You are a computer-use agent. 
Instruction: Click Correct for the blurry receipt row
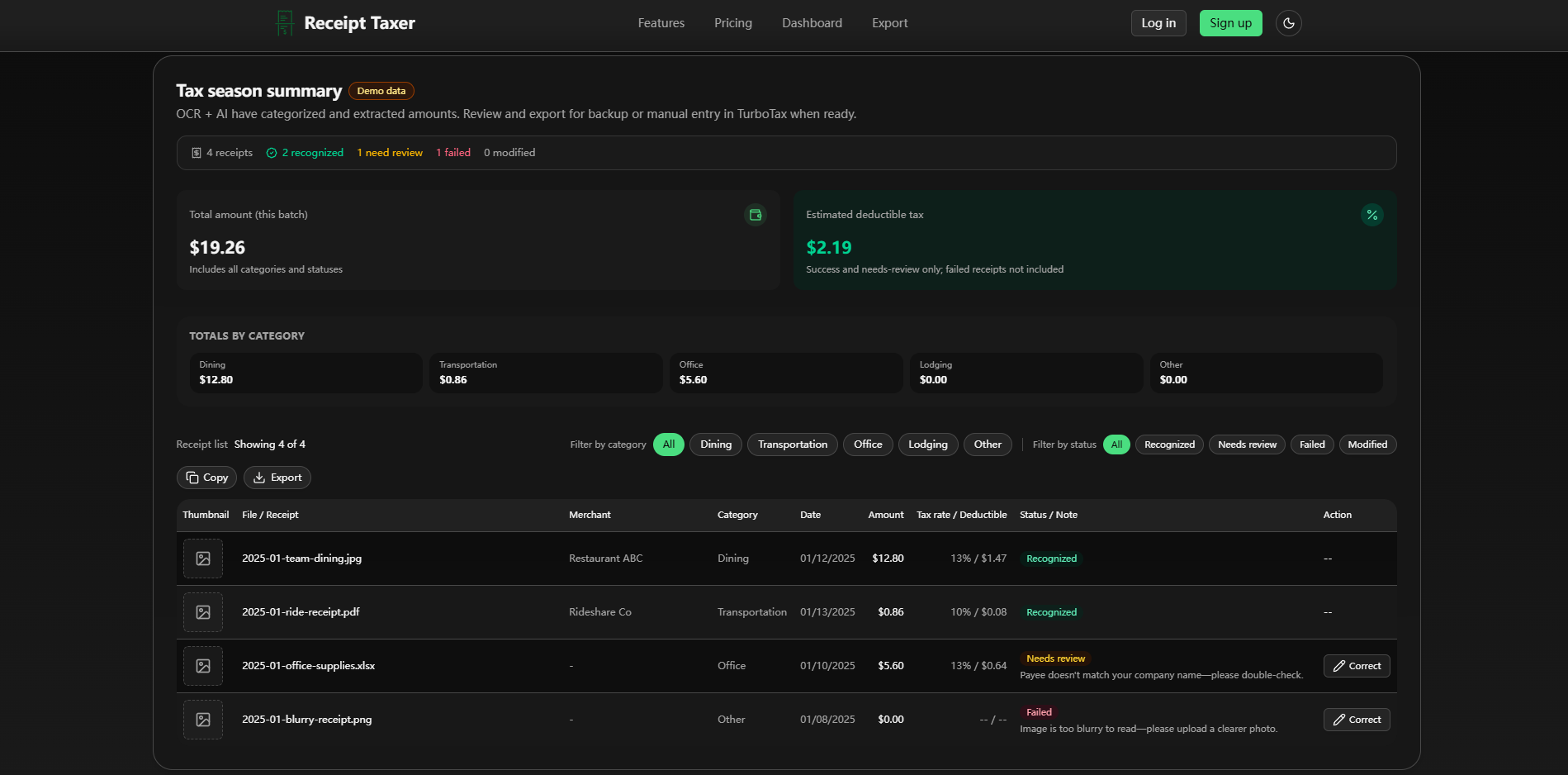[1356, 719]
